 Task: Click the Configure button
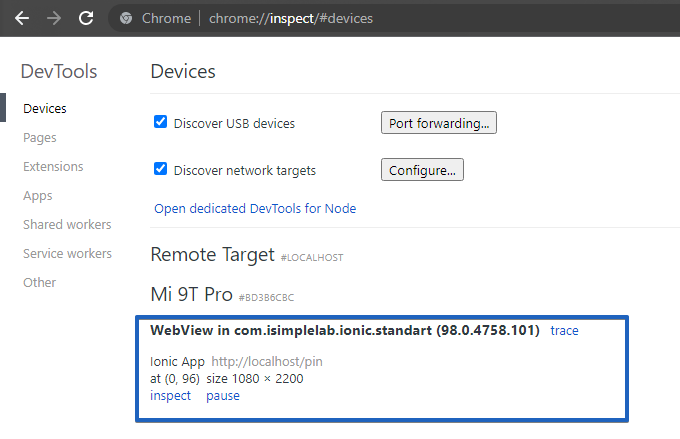click(x=422, y=170)
